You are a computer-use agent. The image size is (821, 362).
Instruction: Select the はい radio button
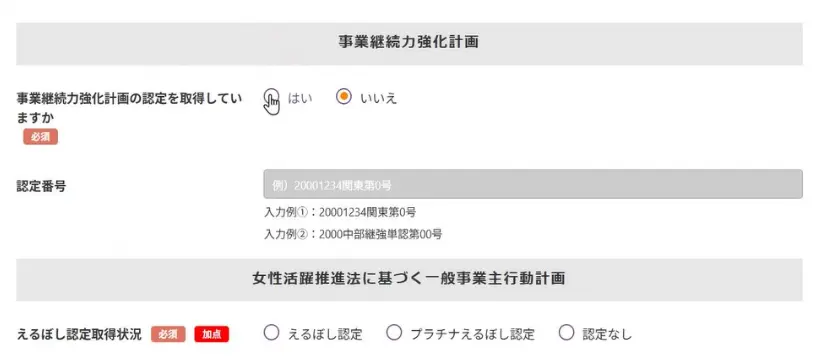[271, 97]
